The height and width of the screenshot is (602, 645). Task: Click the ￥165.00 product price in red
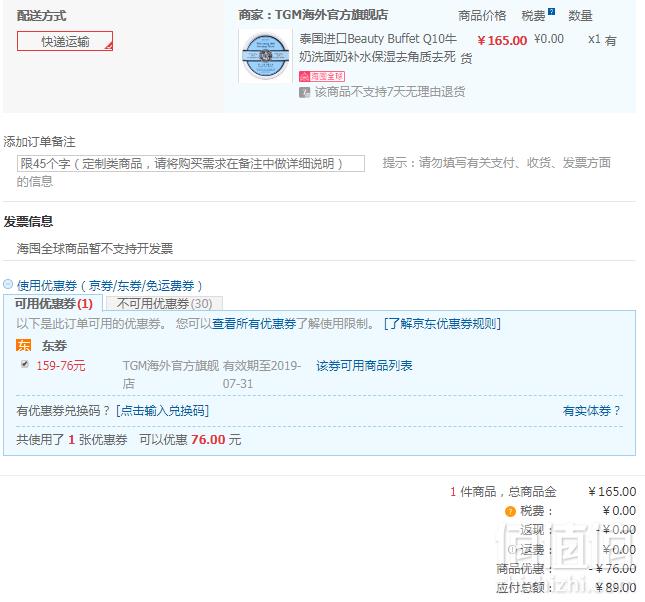[502, 41]
